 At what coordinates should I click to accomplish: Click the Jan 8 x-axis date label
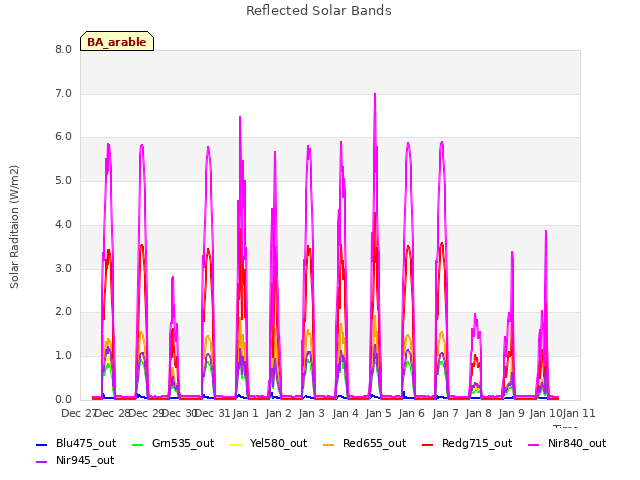478,413
